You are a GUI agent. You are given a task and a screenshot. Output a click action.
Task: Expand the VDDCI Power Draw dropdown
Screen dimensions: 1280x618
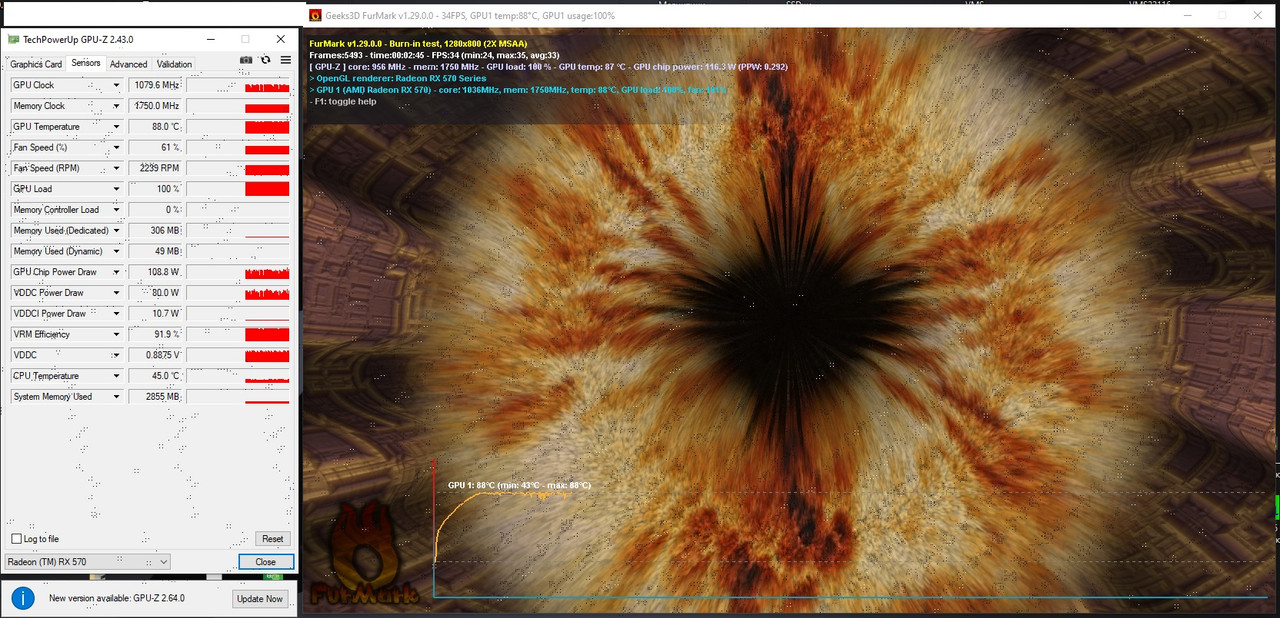click(116, 314)
